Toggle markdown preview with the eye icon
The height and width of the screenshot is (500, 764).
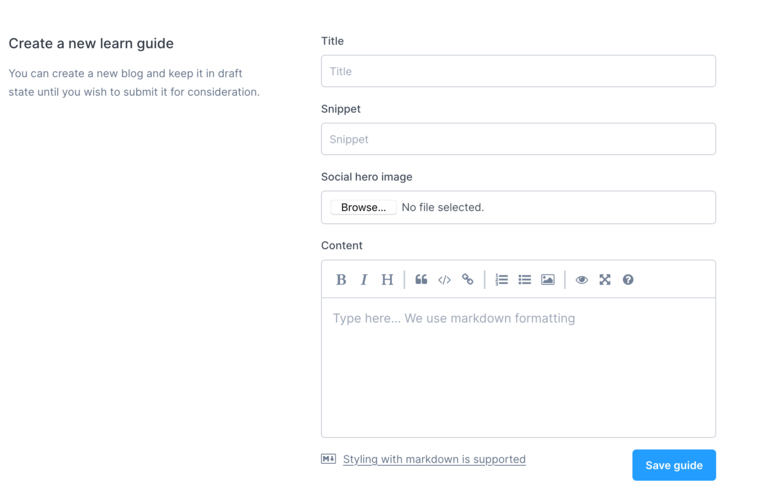(x=582, y=280)
